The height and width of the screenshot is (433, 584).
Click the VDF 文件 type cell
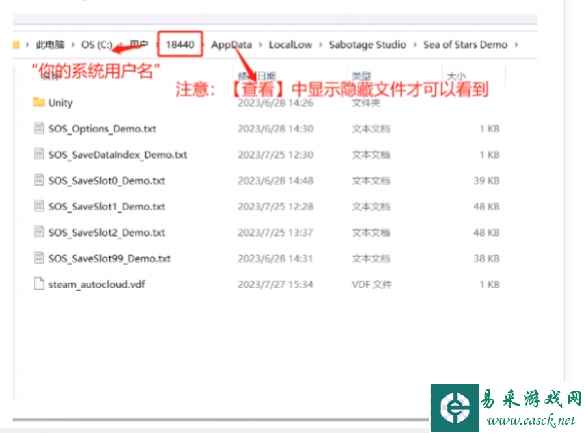(x=372, y=284)
